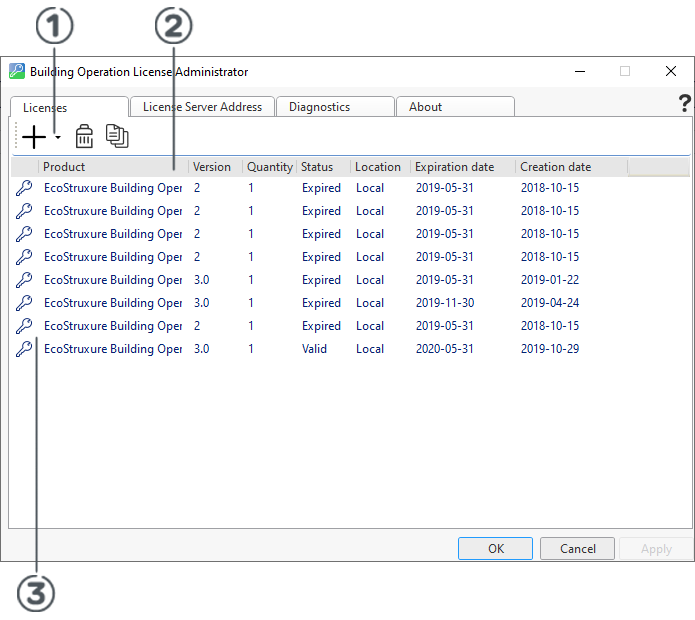Open the License Server Address tab
Screen dimensions: 695x620
(203, 107)
